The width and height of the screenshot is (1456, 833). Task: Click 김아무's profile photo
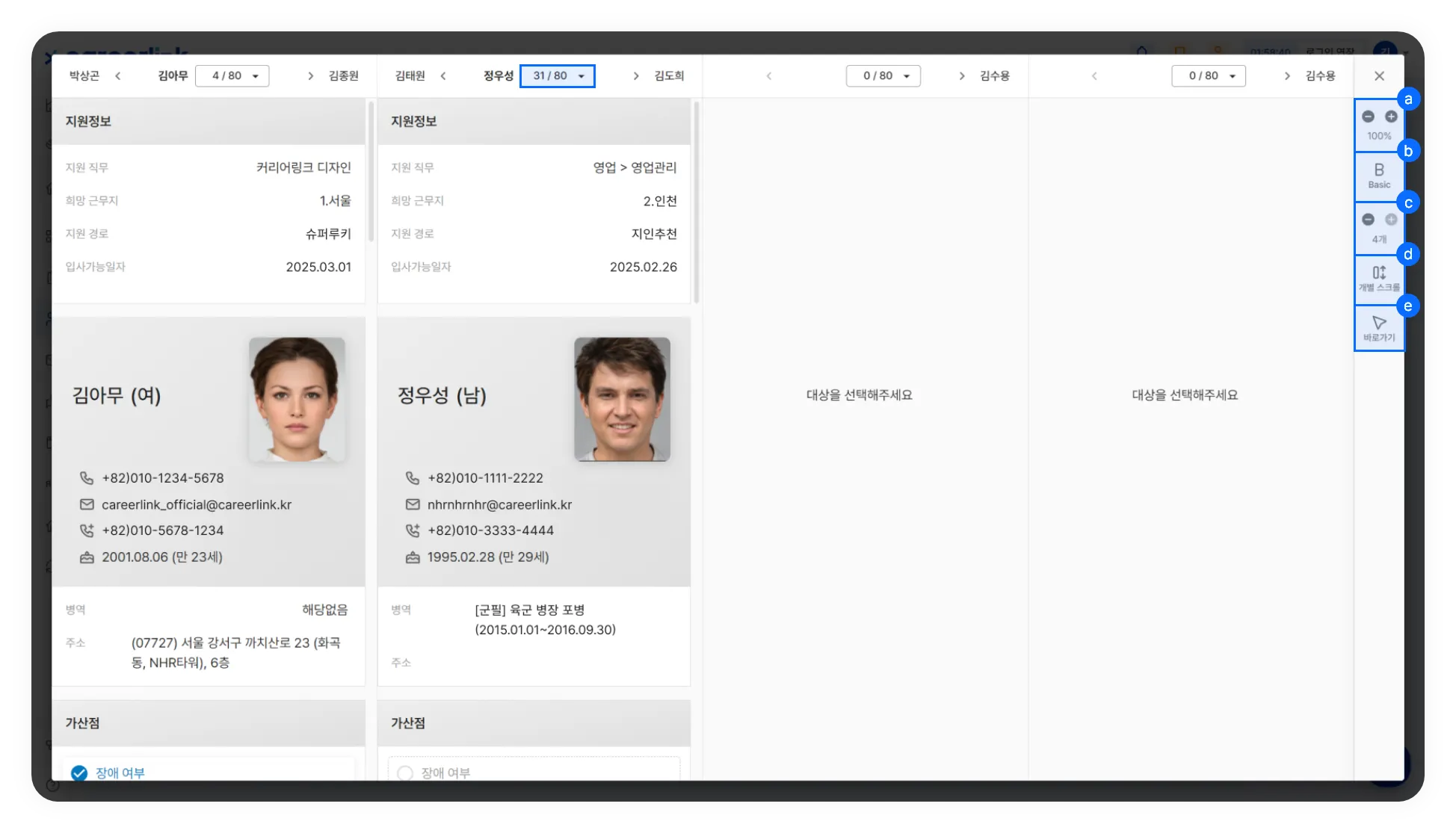[x=297, y=398]
